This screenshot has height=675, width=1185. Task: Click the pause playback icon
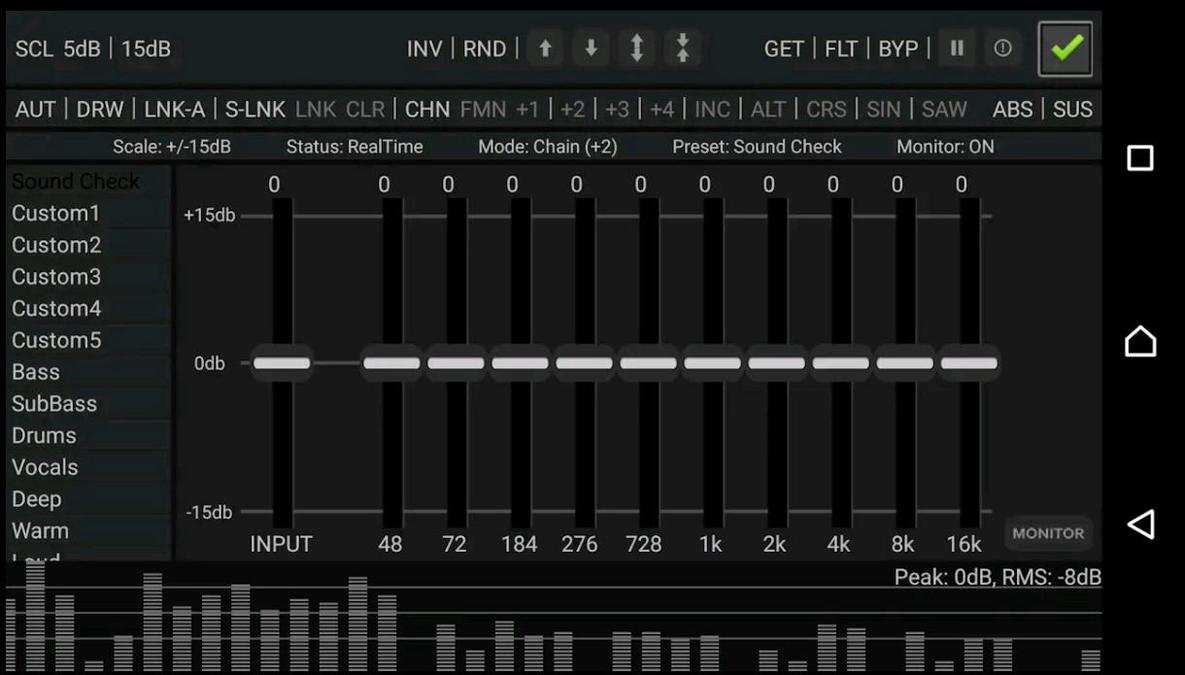(956, 47)
